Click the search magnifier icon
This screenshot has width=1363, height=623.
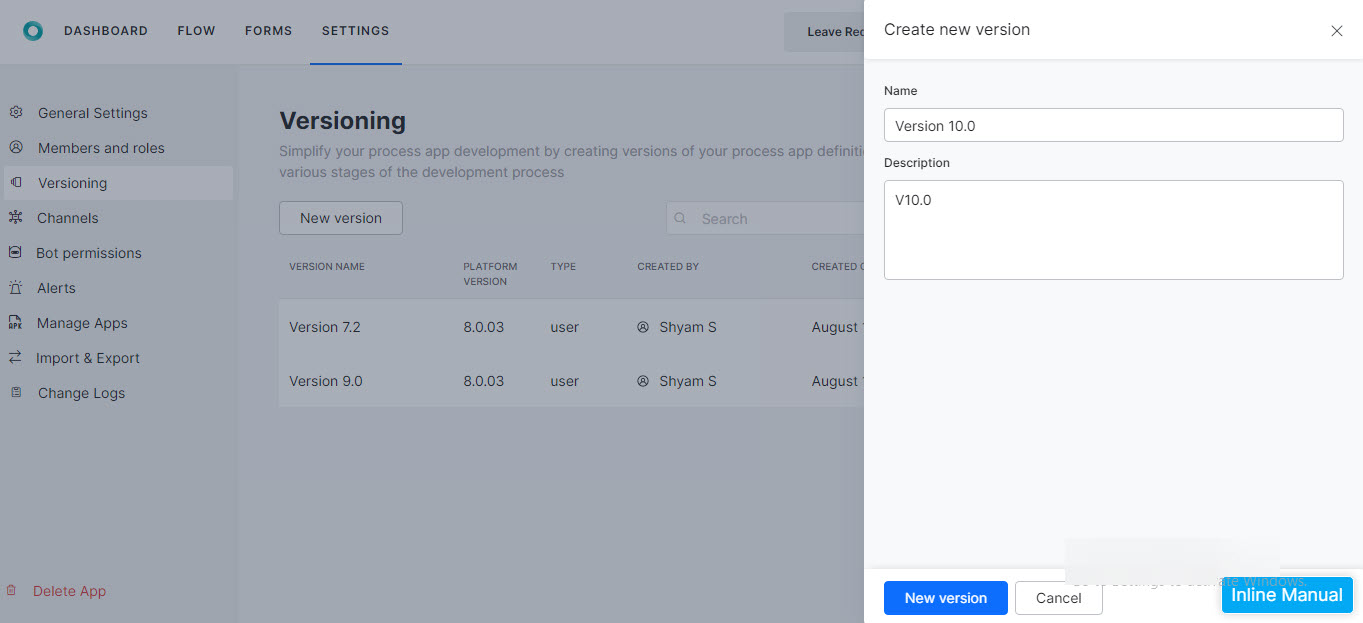pyautogui.click(x=681, y=218)
